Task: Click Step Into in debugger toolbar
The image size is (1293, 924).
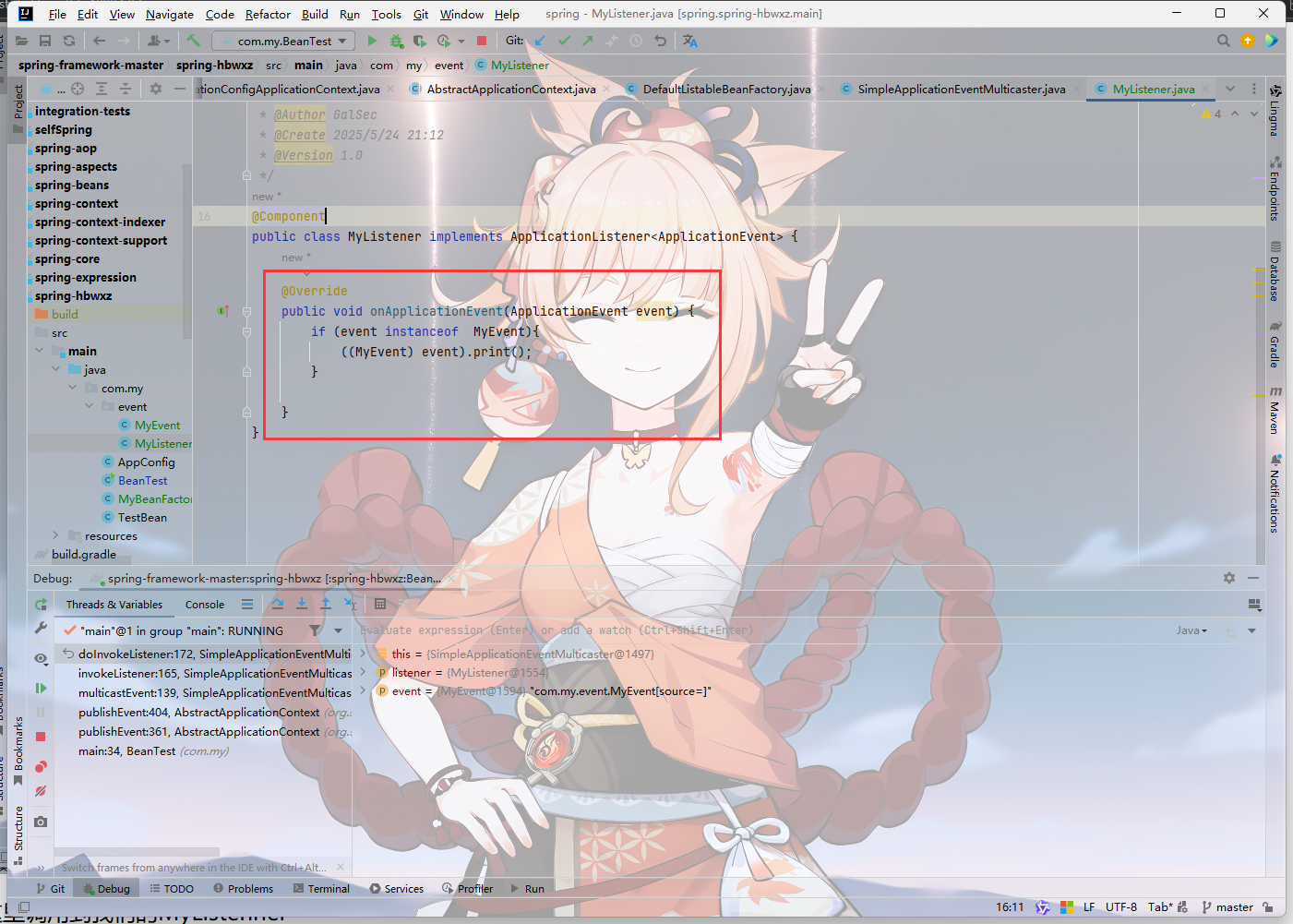Action: (302, 604)
